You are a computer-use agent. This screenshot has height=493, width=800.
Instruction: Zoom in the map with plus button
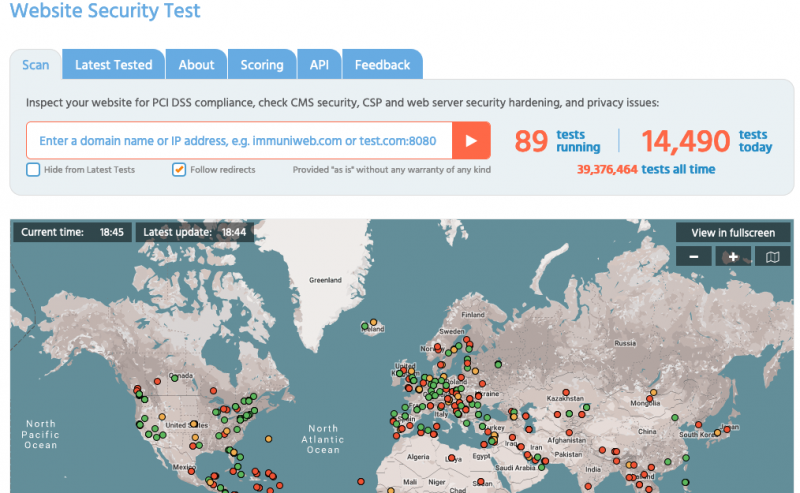point(733,257)
